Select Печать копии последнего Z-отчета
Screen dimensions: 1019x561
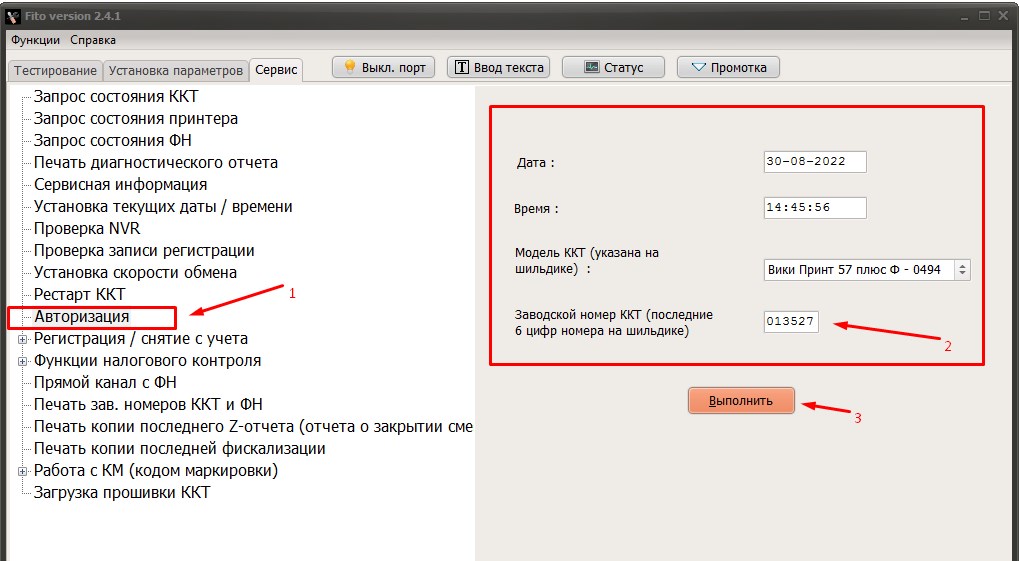click(x=253, y=426)
